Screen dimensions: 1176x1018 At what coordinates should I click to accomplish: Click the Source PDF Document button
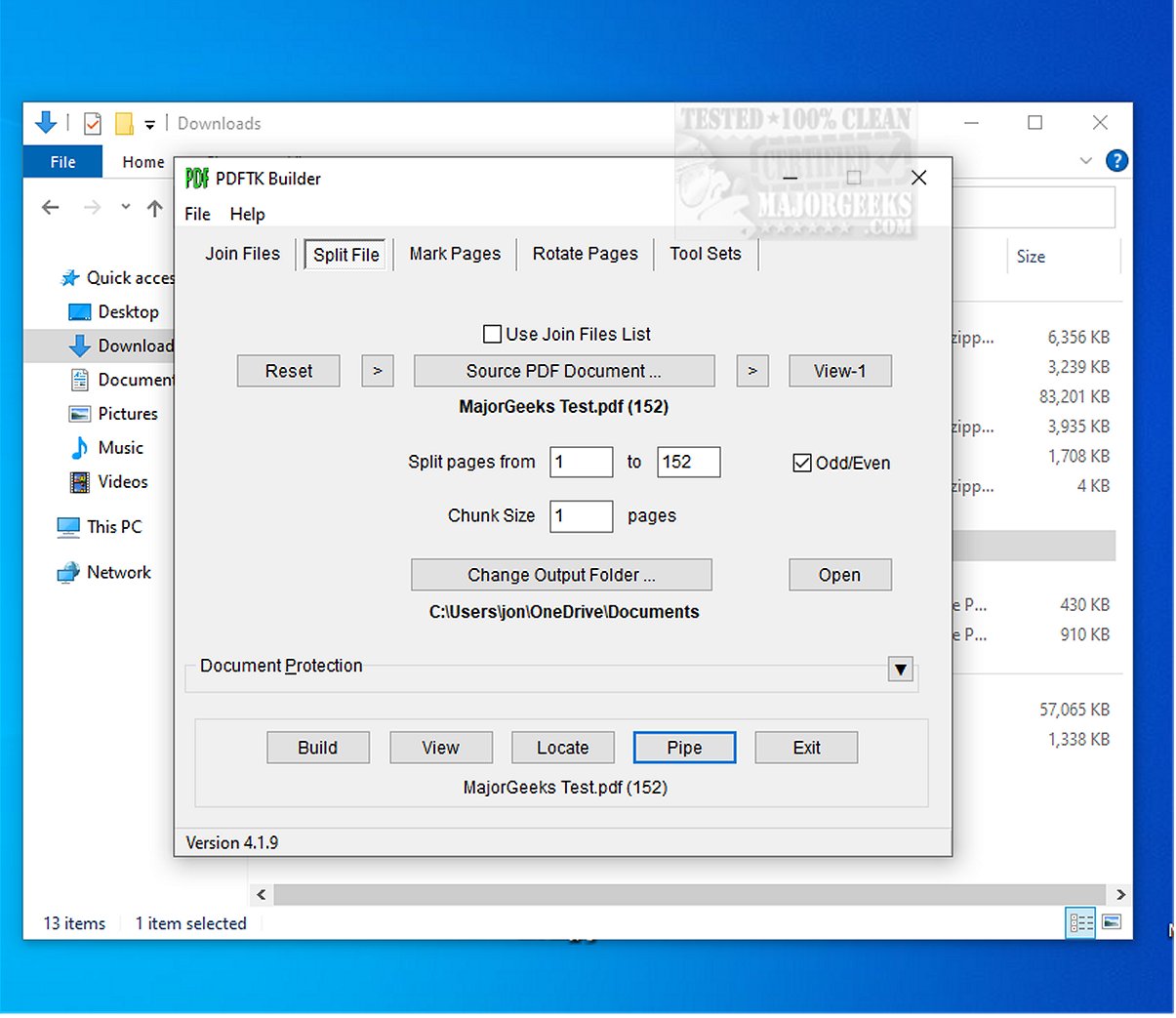tap(563, 372)
